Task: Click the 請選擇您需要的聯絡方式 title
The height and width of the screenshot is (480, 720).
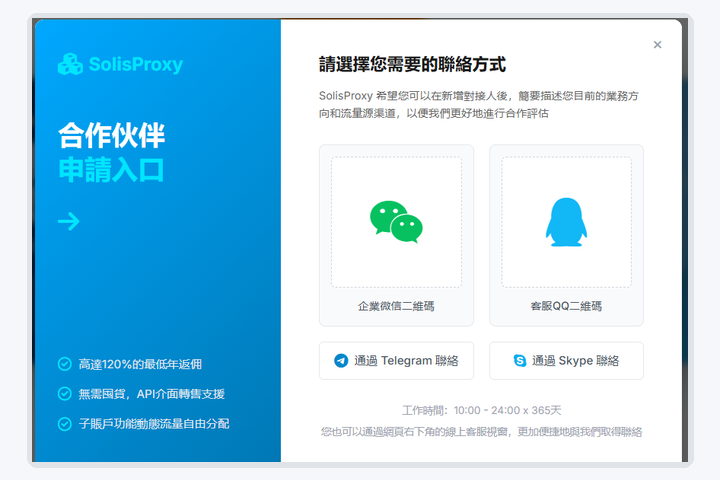Action: pos(412,64)
